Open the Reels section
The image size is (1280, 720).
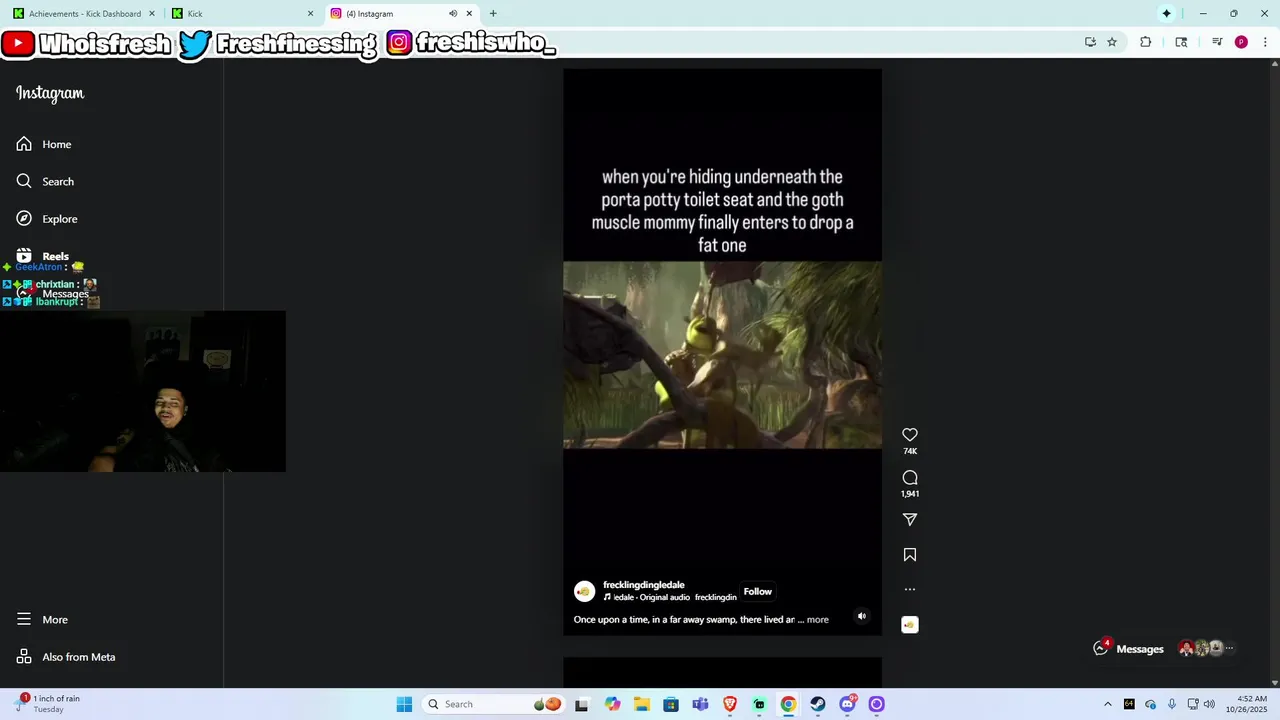click(x=43, y=256)
